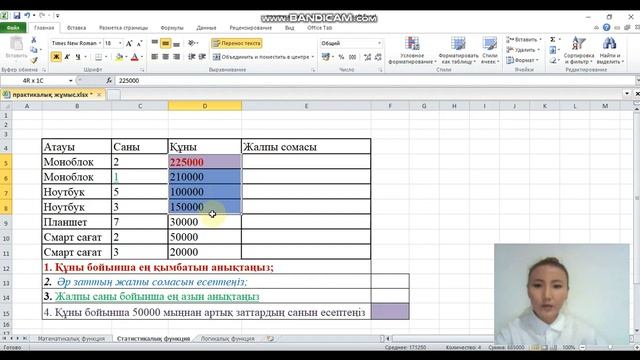This screenshot has height=360, width=640.
Task: Click the decrease decimal icon
Action: point(378,57)
